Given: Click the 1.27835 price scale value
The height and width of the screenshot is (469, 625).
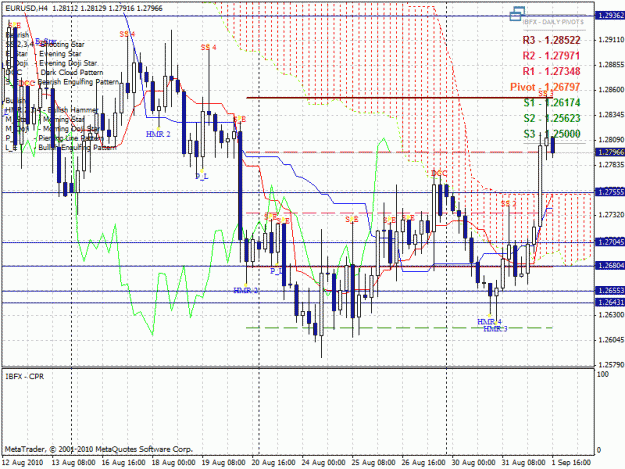Looking at the screenshot, I should 611,165.
